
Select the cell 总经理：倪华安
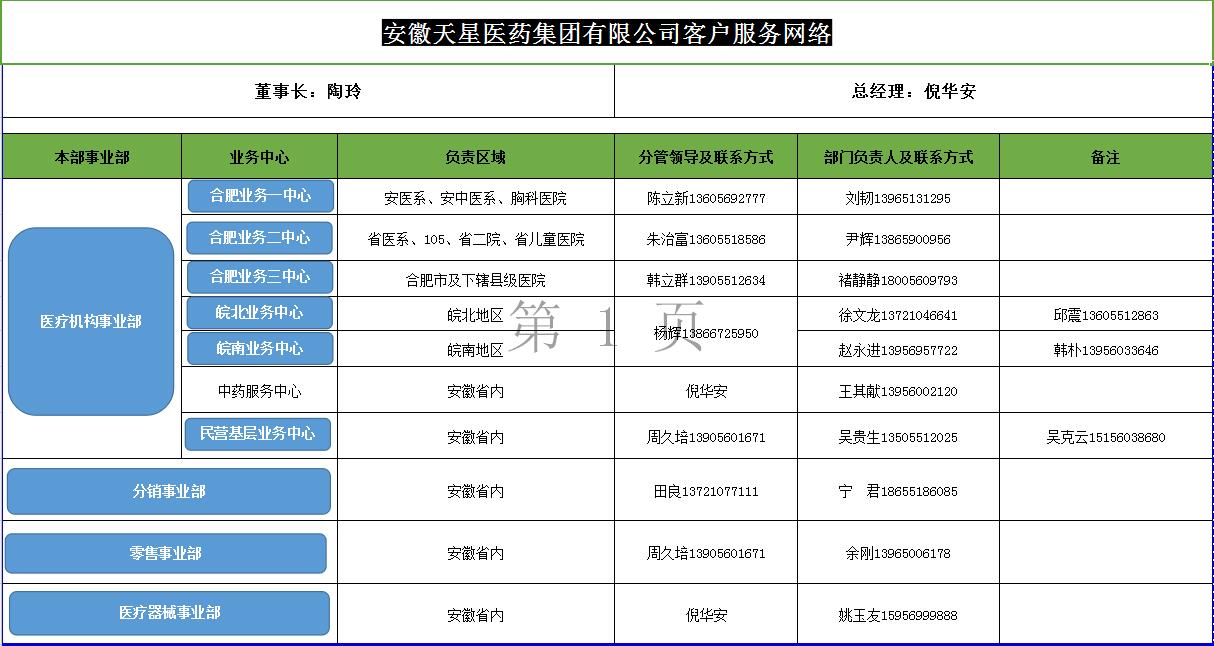point(913,91)
